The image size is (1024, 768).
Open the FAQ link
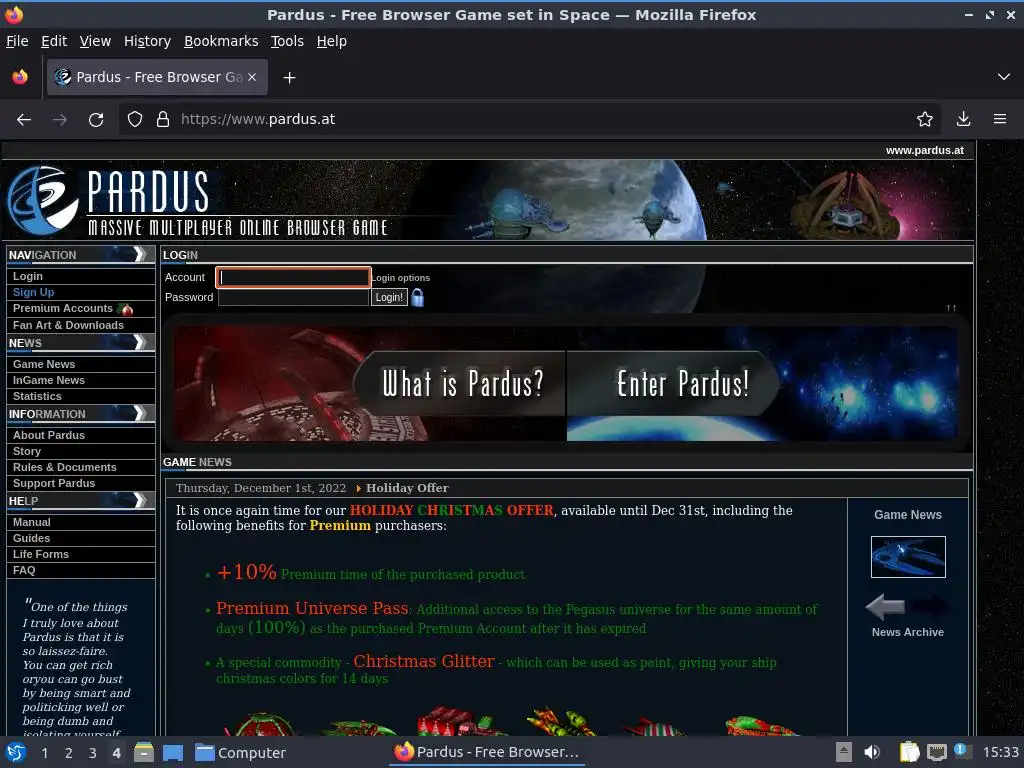(24, 570)
